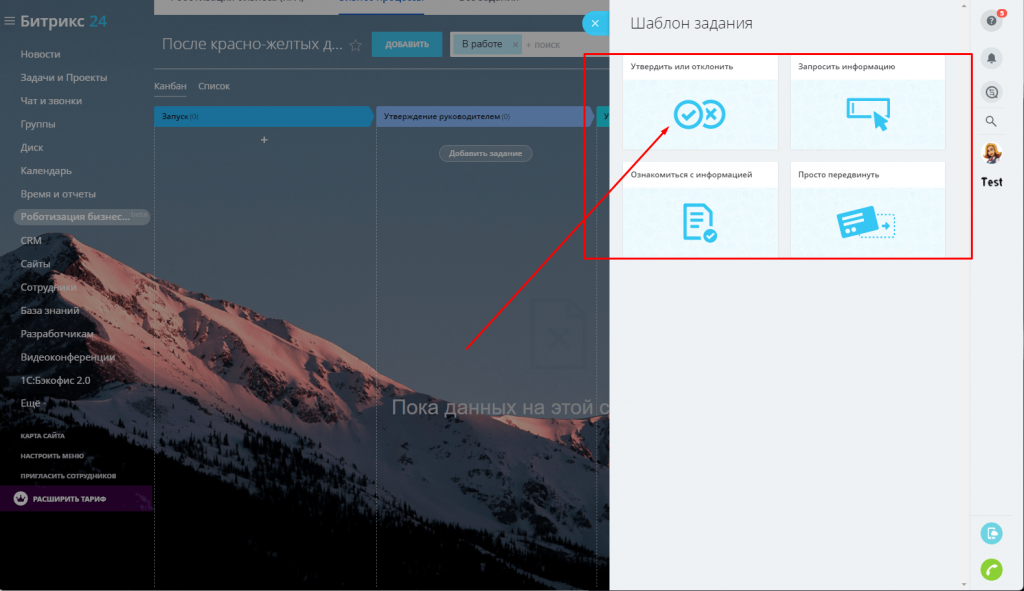
Task: Expand the 'Еще' sidebar section
Action: point(30,403)
